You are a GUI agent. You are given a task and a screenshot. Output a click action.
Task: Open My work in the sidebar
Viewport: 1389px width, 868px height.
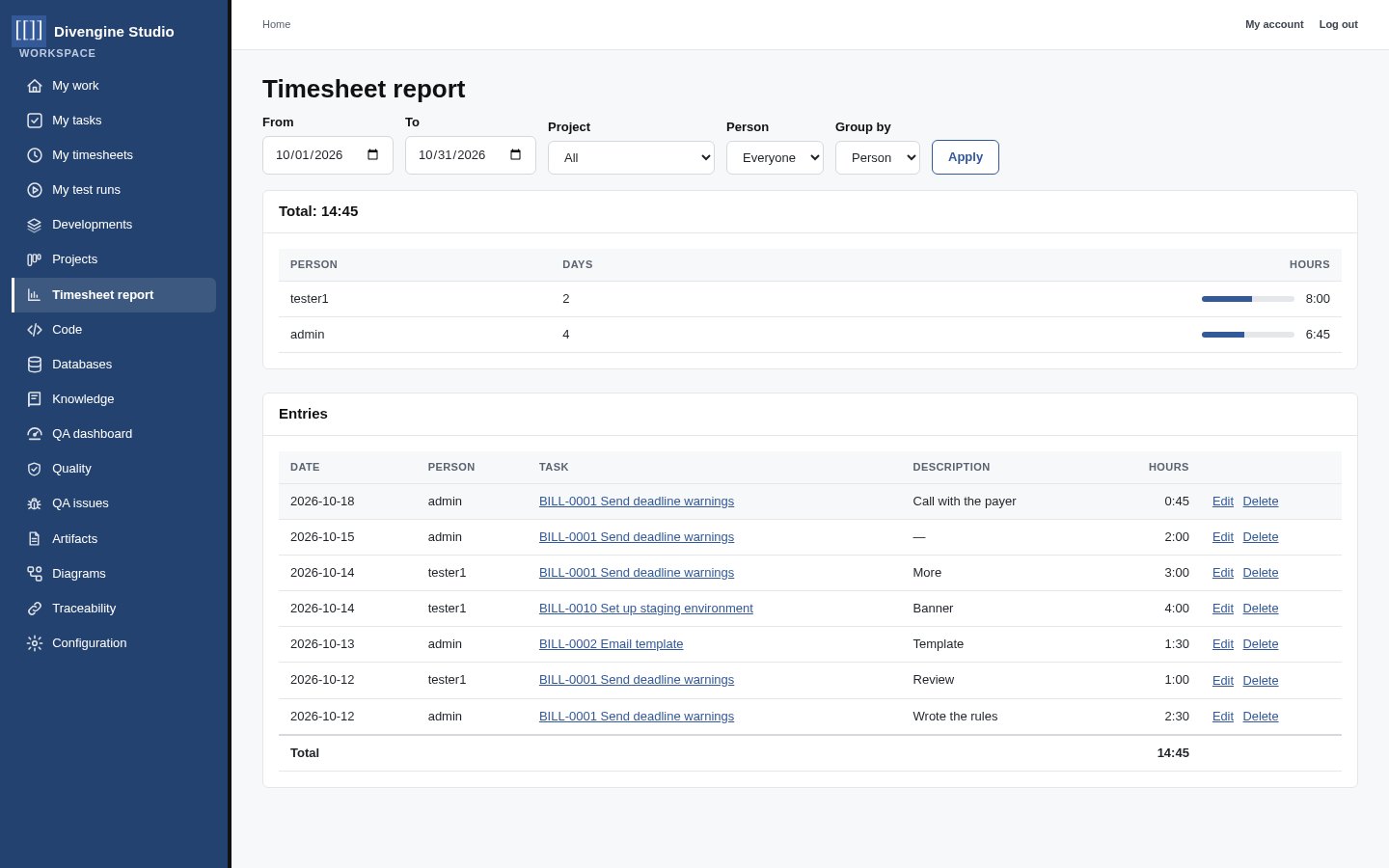[x=114, y=86]
